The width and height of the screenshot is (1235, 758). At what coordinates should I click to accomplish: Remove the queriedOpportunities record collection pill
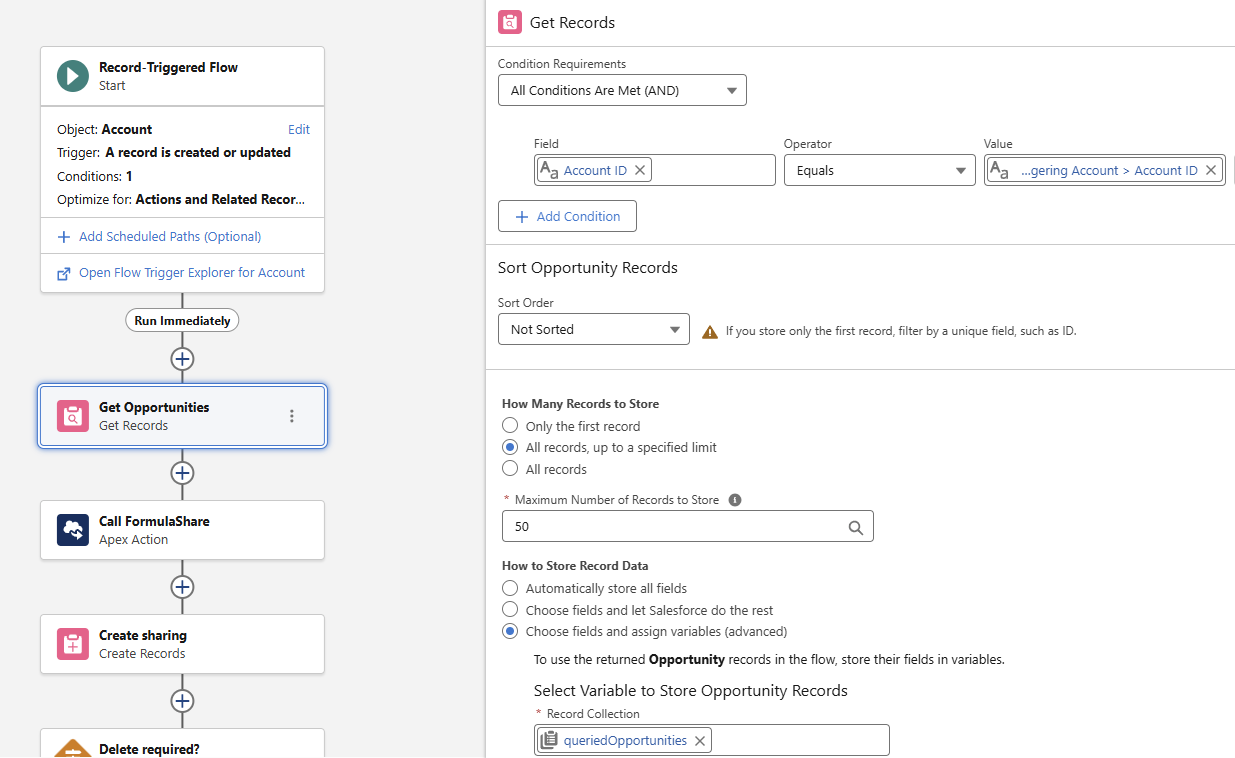click(x=702, y=740)
